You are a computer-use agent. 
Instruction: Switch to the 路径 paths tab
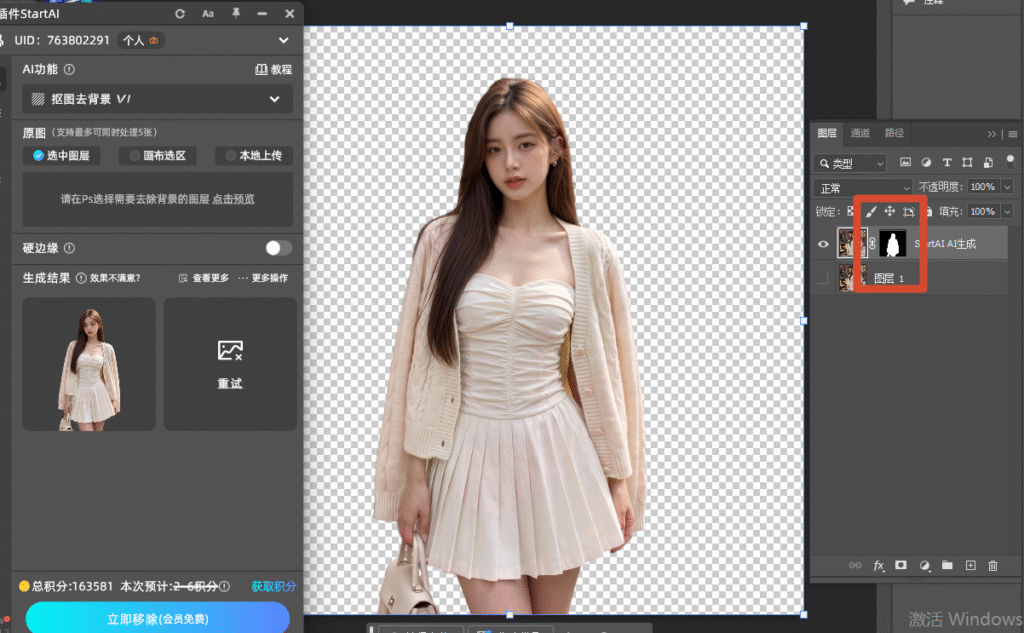894,133
